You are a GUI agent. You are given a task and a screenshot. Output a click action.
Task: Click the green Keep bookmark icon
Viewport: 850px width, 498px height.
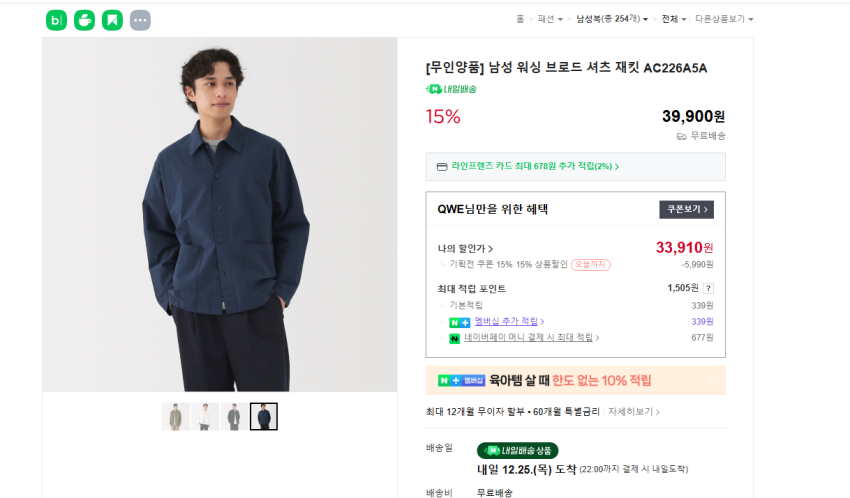tap(112, 20)
